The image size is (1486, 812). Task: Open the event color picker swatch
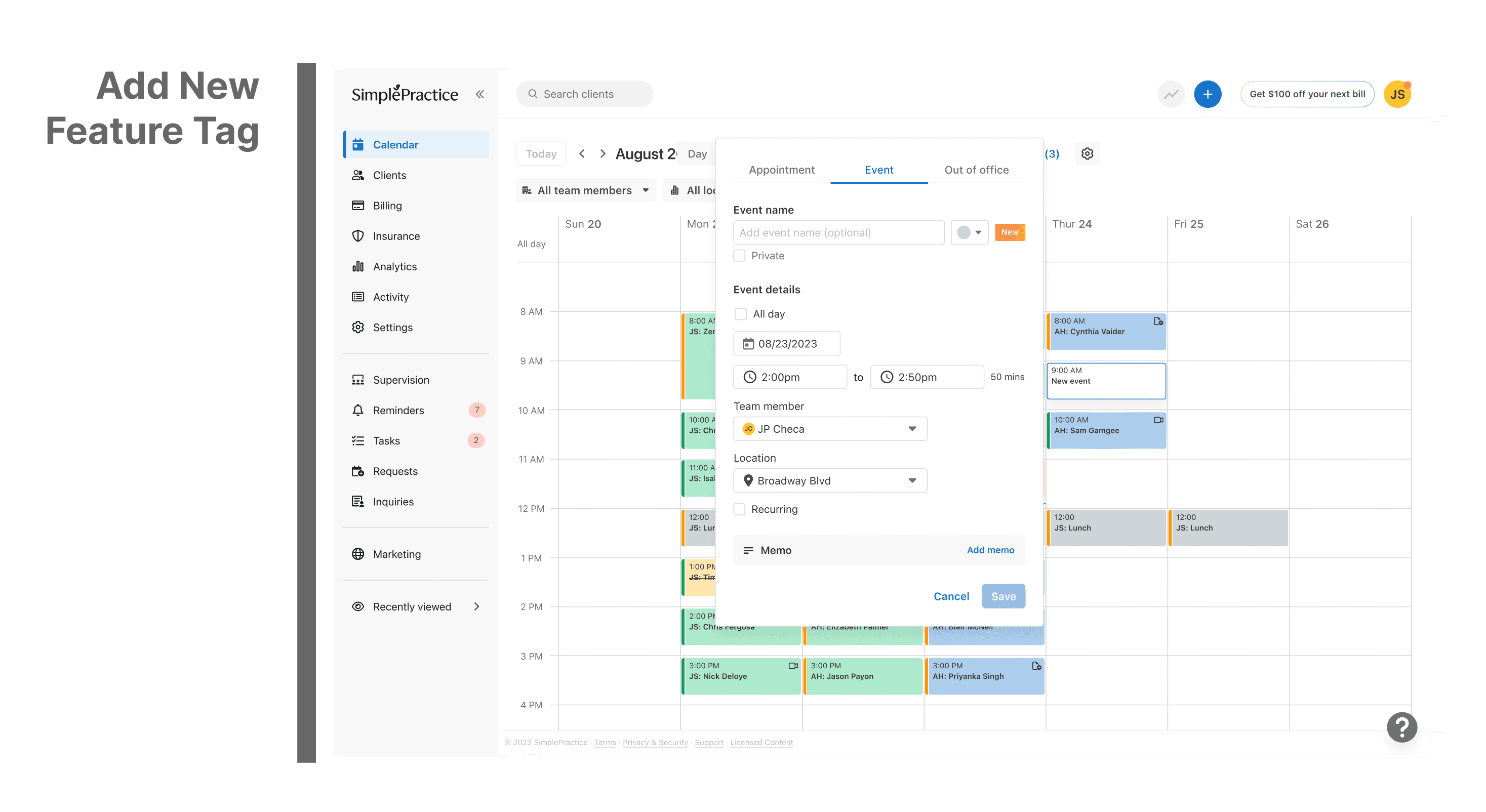pos(969,232)
